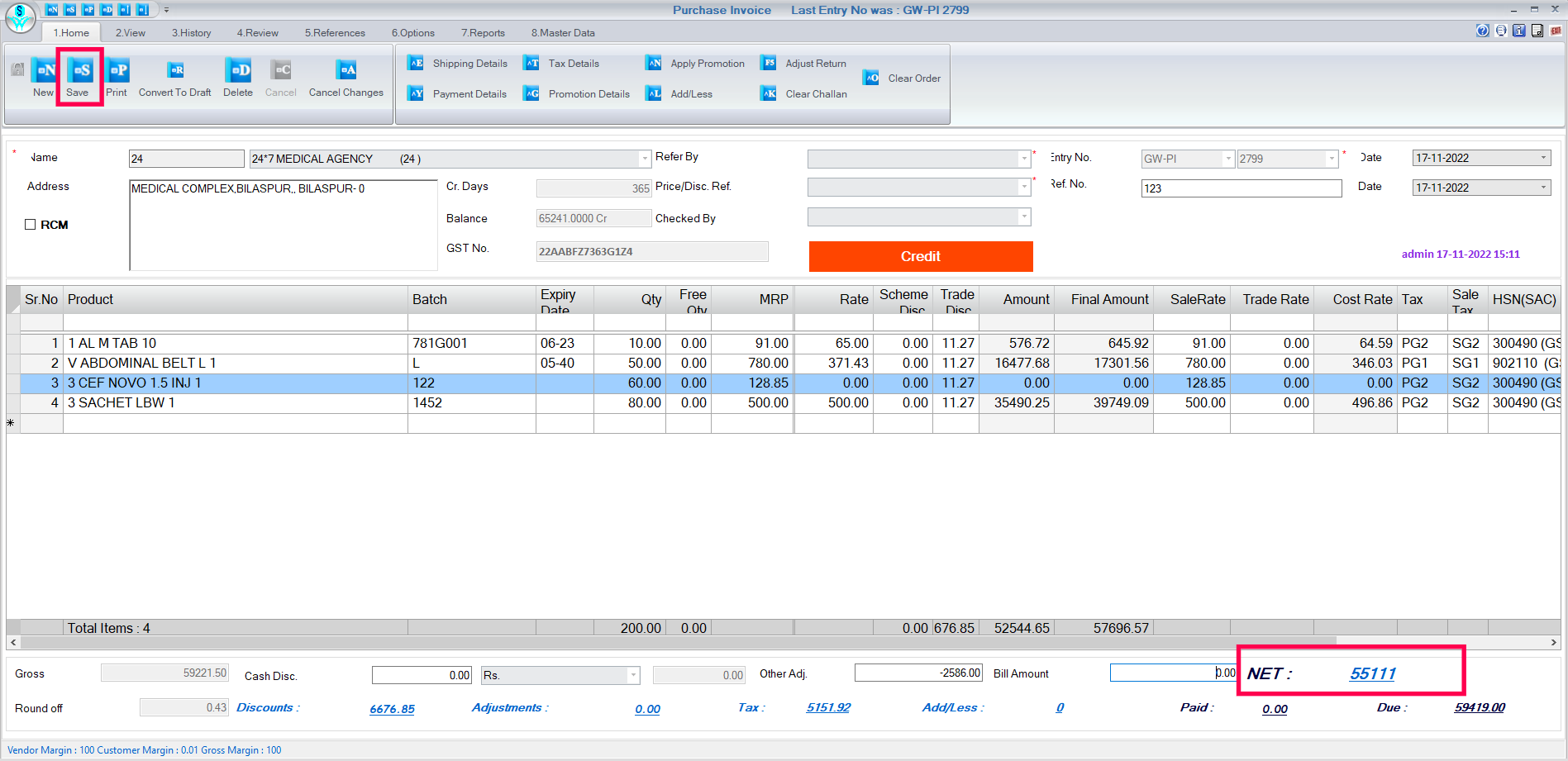Click the red EXIT icon
Screen dimensions: 1568x761
tap(1556, 31)
